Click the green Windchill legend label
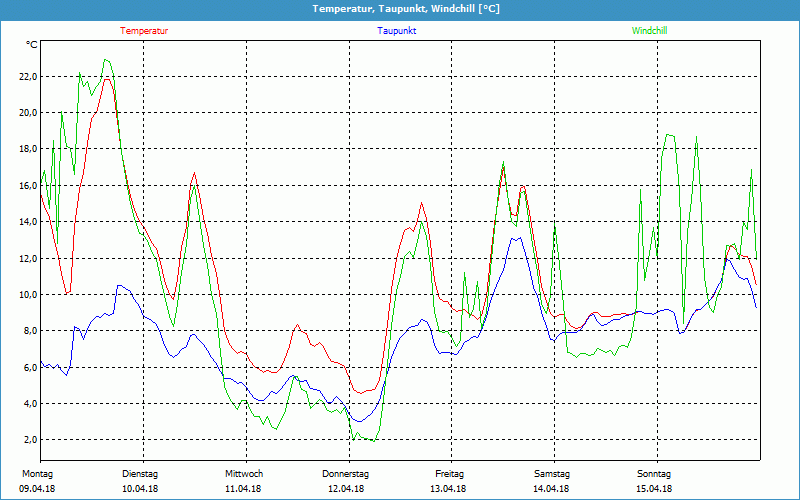This screenshot has height=500, width=800. (x=649, y=31)
